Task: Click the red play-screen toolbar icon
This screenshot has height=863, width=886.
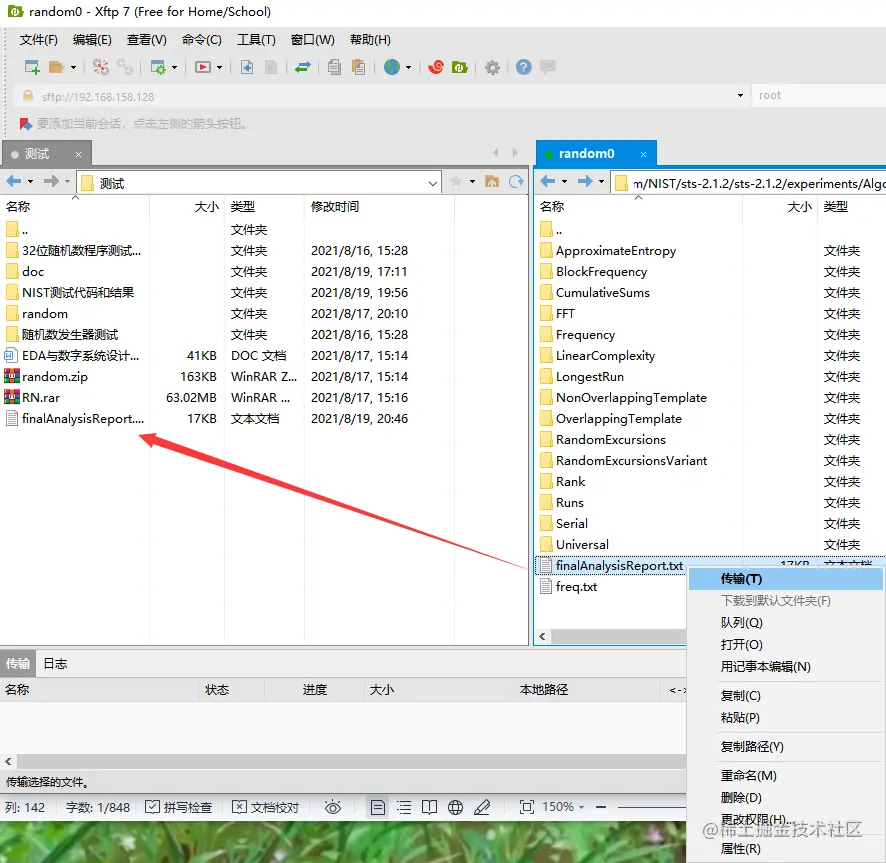Action: coord(203,67)
